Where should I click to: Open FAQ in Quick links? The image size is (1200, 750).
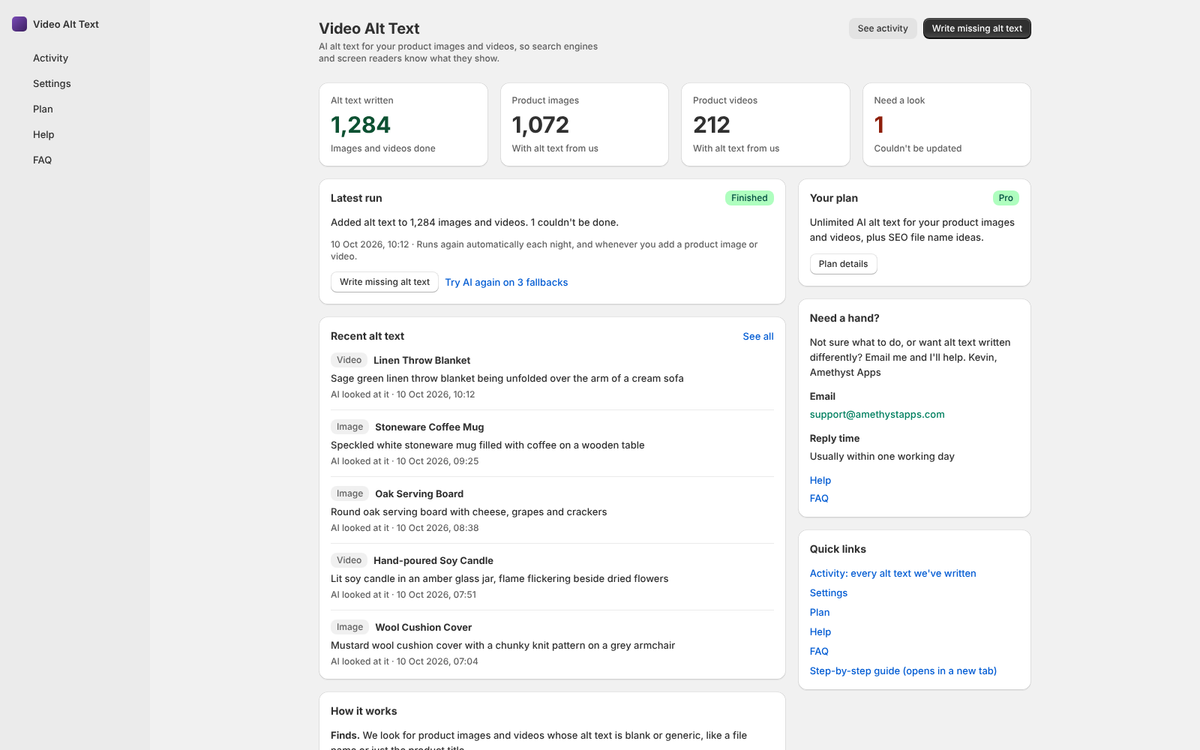819,652
